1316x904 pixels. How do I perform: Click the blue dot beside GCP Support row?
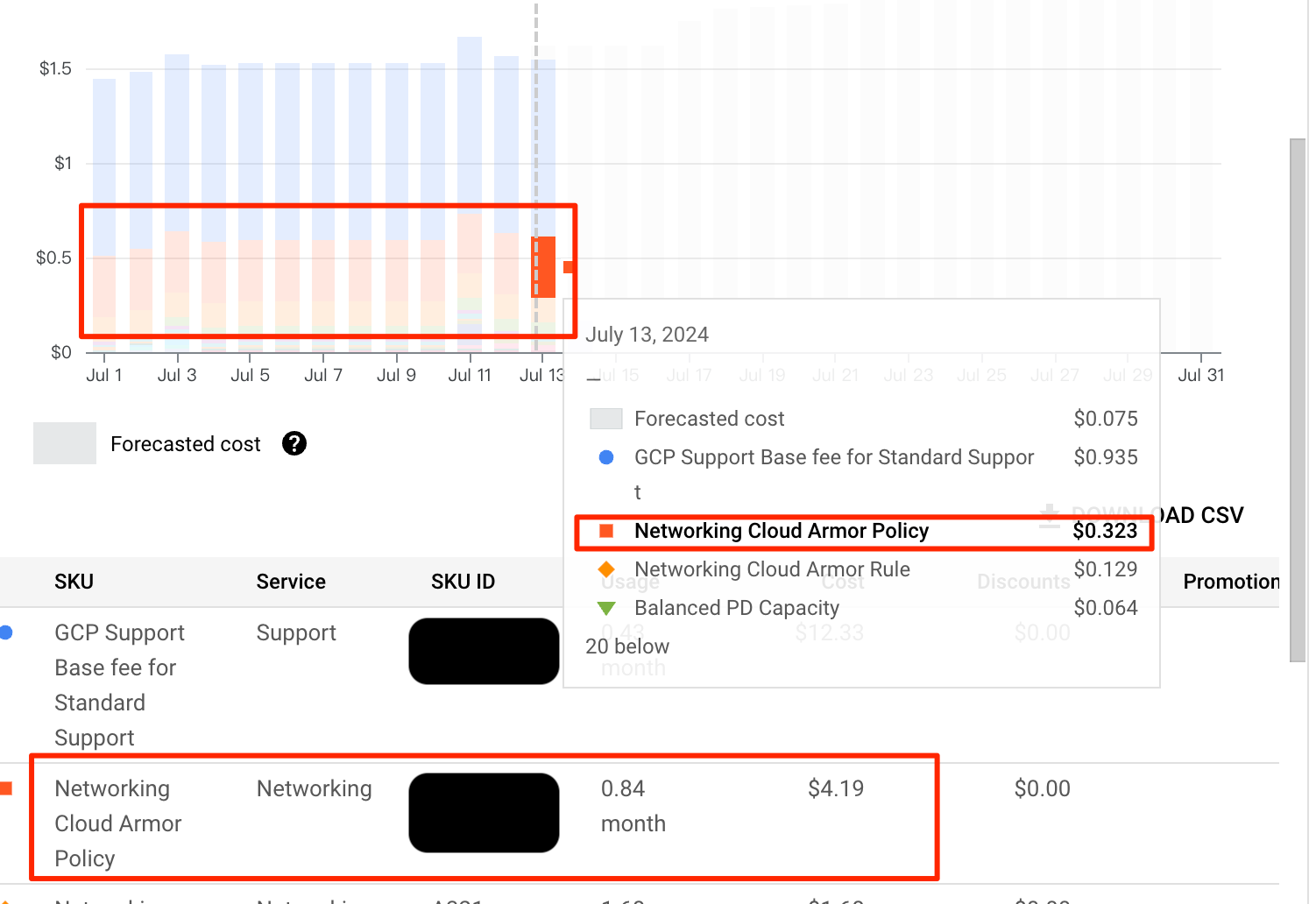(6, 632)
